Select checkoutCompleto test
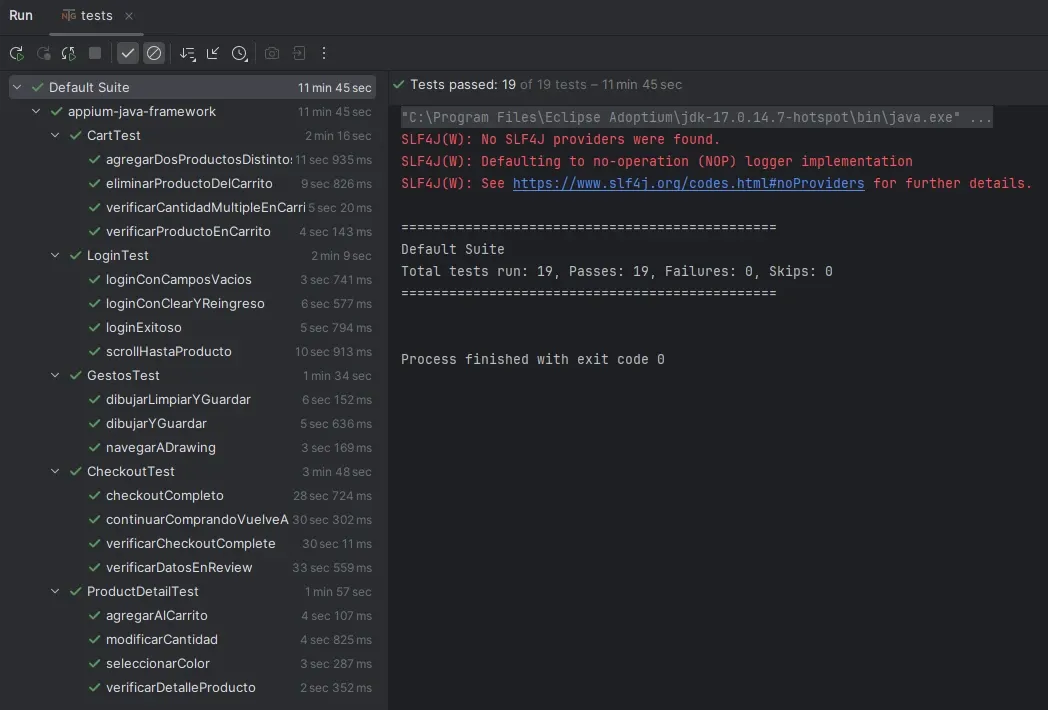 192,495
